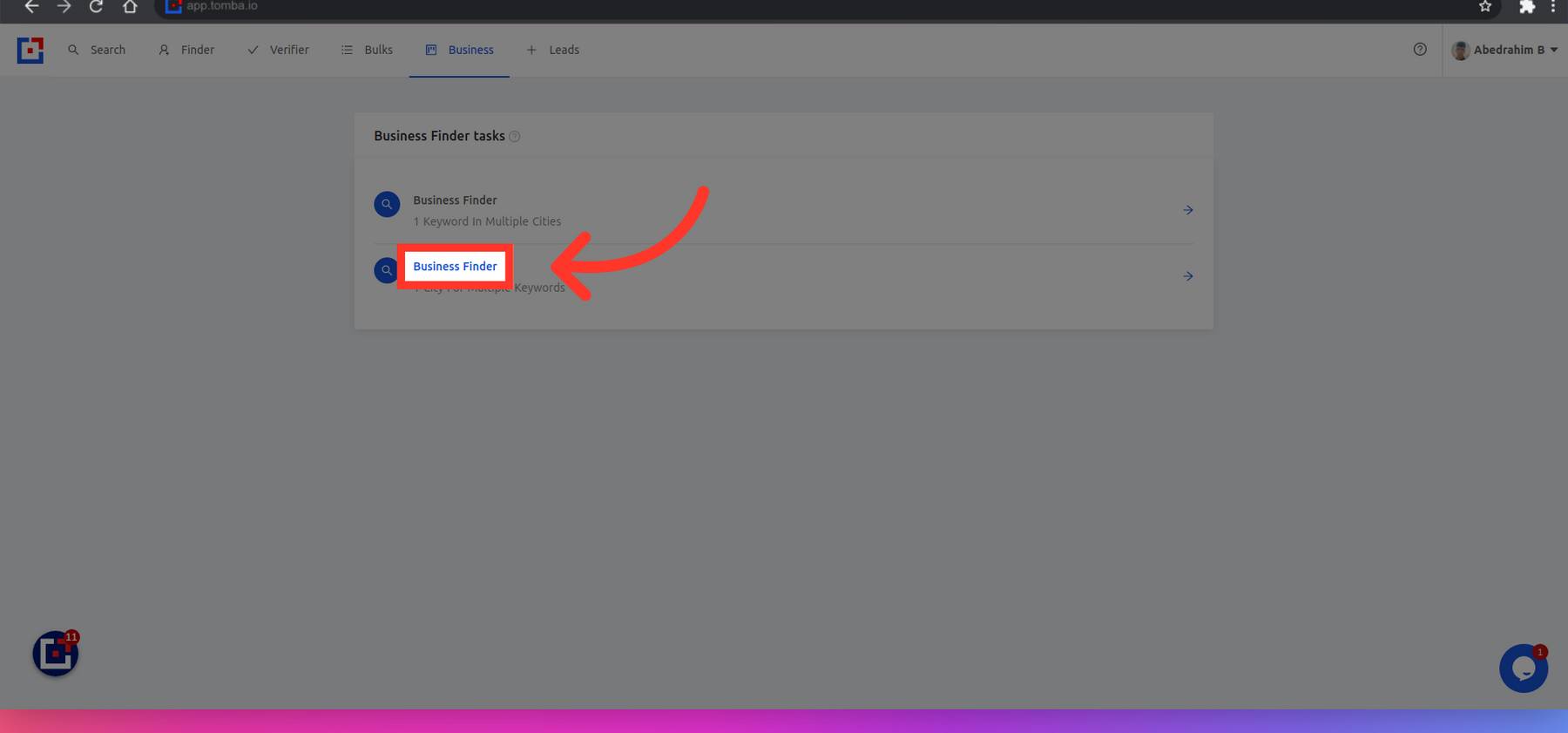The image size is (1568, 733).
Task: Go to the Leads tab
Action: [553, 50]
